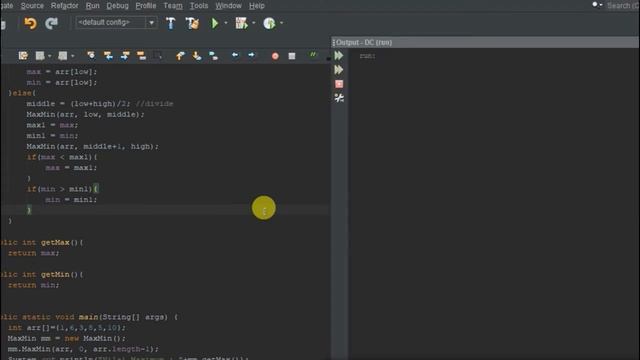The width and height of the screenshot is (640, 360).
Task: Shift line right with blue arrow
Action: click(x=251, y=55)
